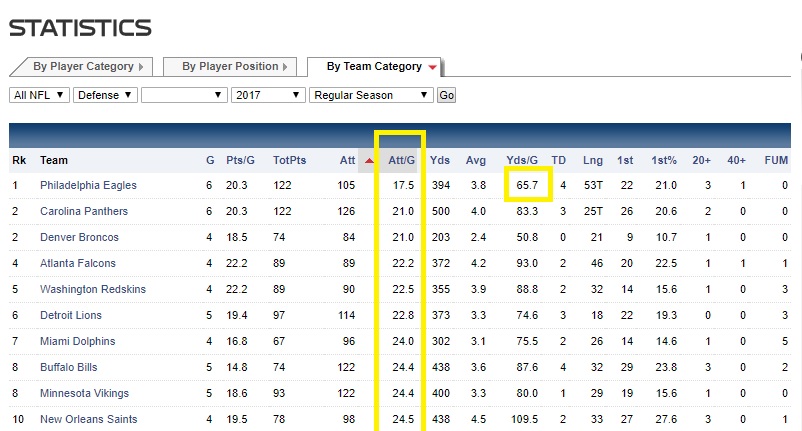Viewport: 802px width, 431px height.
Task: Click the TotPts column header
Action: 290,160
